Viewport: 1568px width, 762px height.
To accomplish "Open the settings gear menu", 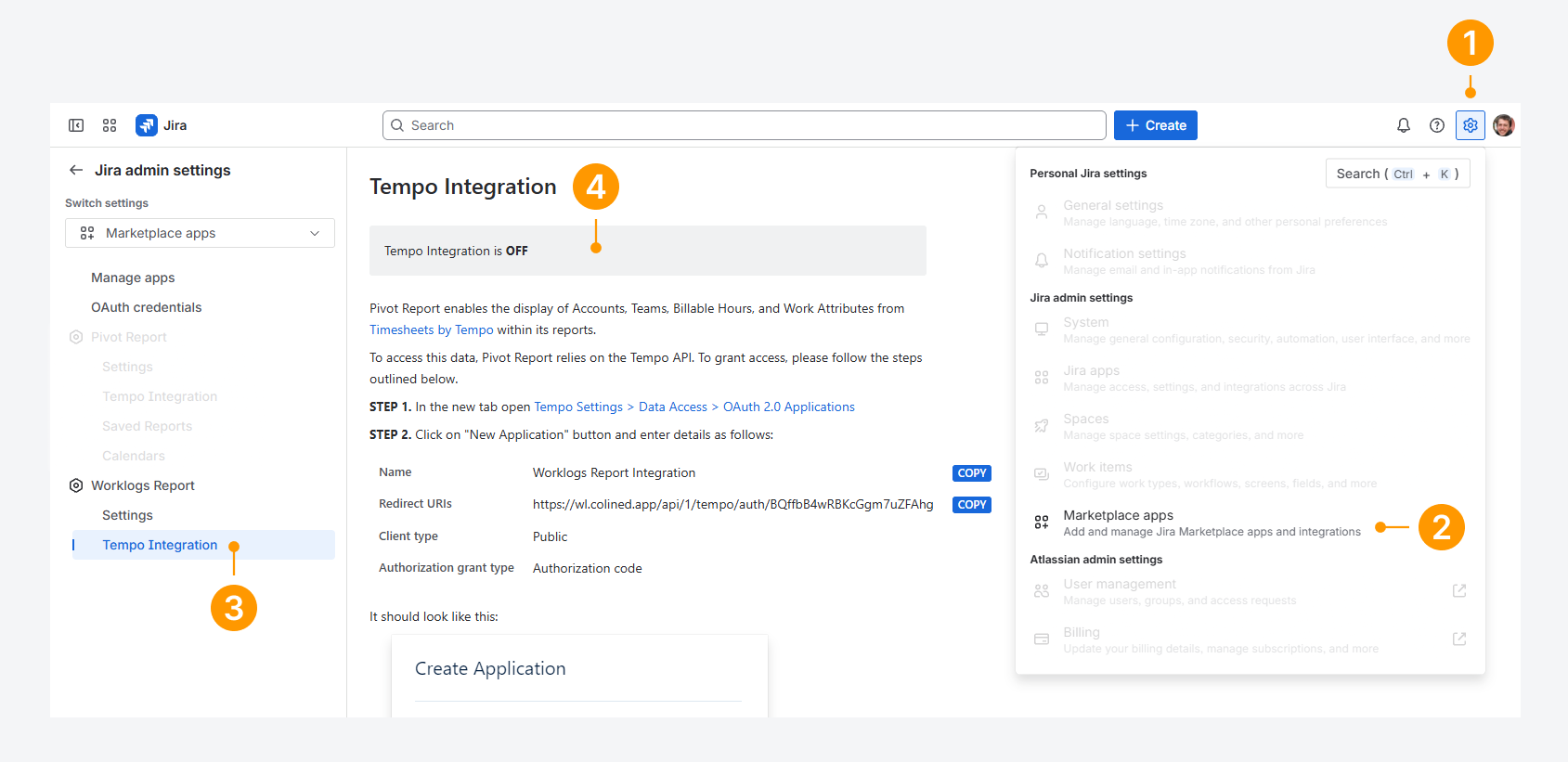I will coord(1471,125).
